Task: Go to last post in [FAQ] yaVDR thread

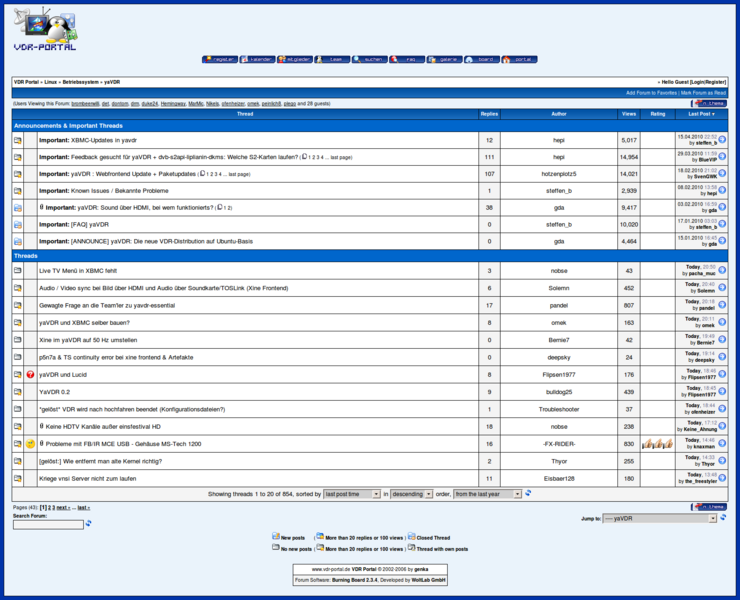Action: pyautogui.click(x=722, y=224)
